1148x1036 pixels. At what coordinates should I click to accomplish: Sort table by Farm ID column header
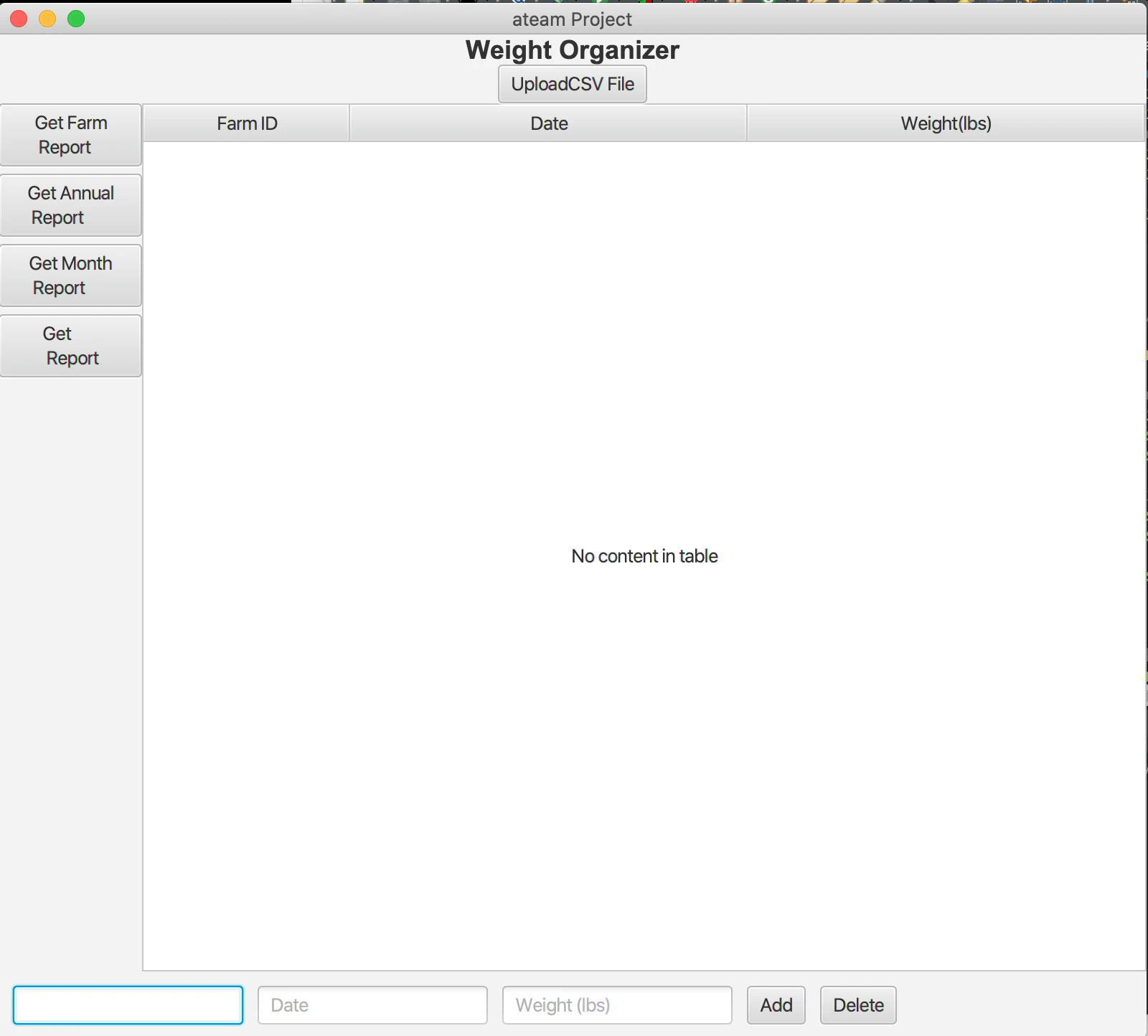tap(247, 123)
